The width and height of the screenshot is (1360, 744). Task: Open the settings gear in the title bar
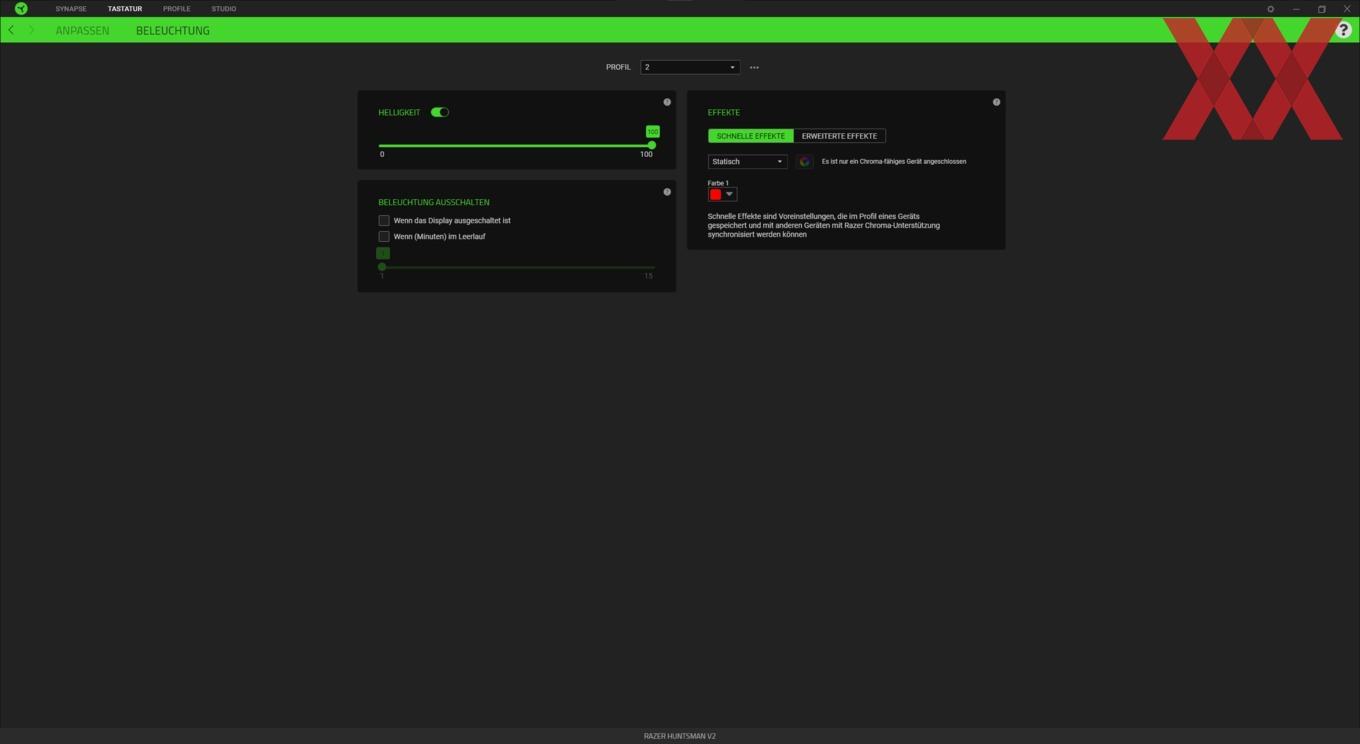click(x=1271, y=9)
